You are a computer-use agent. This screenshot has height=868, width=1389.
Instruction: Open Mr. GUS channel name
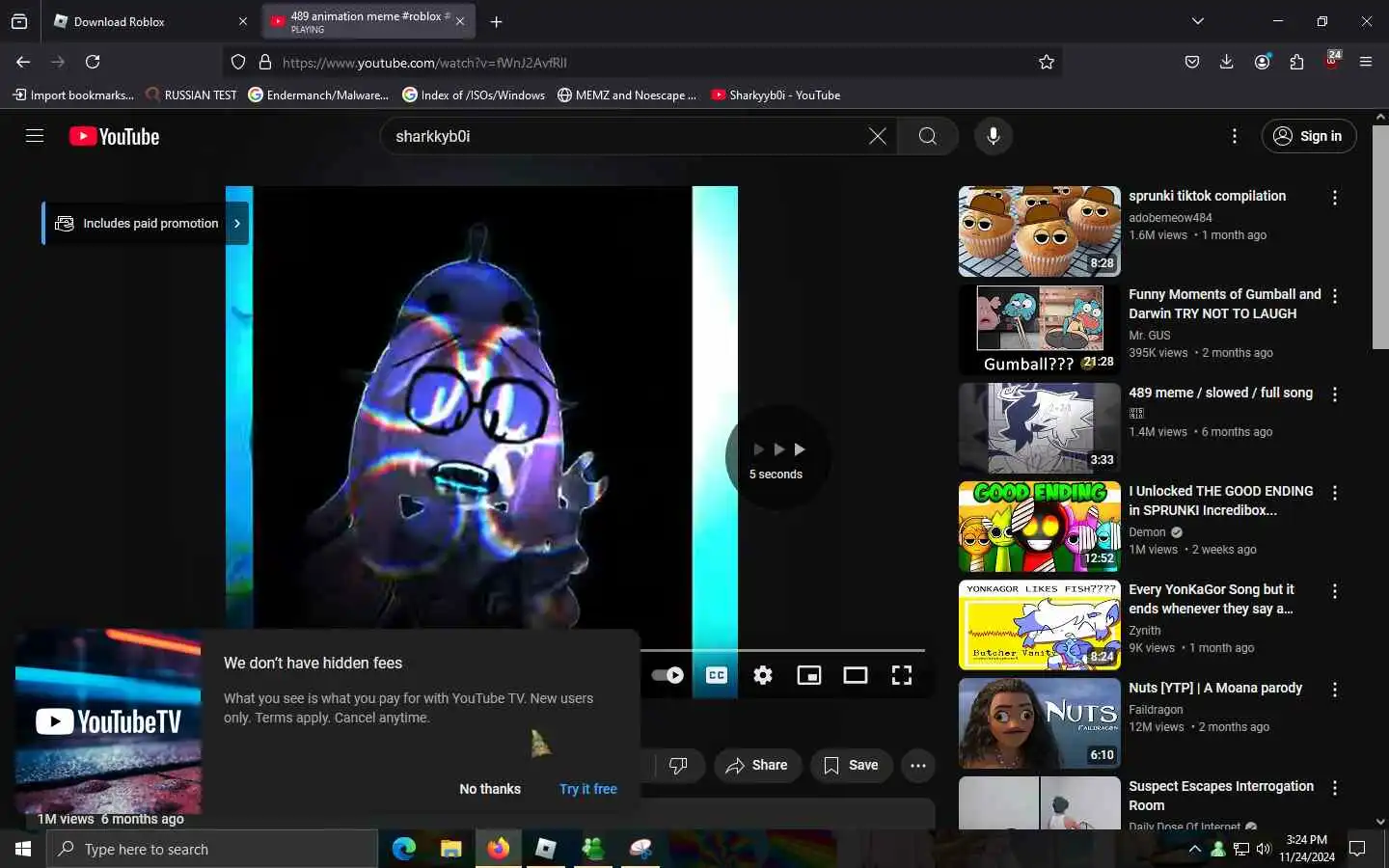pyautogui.click(x=1150, y=335)
